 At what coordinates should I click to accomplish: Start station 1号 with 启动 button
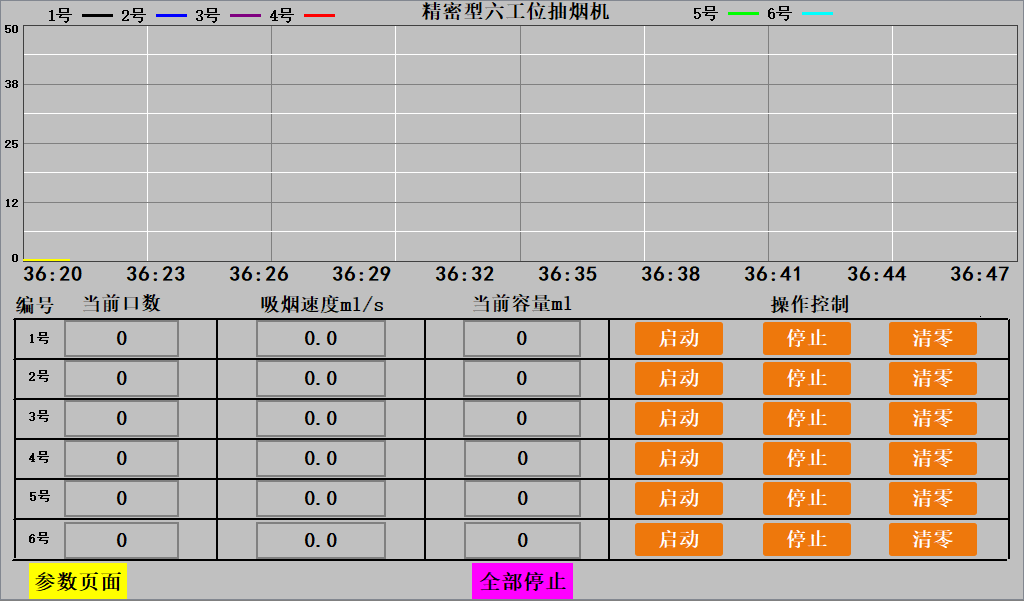pyautogui.click(x=679, y=338)
